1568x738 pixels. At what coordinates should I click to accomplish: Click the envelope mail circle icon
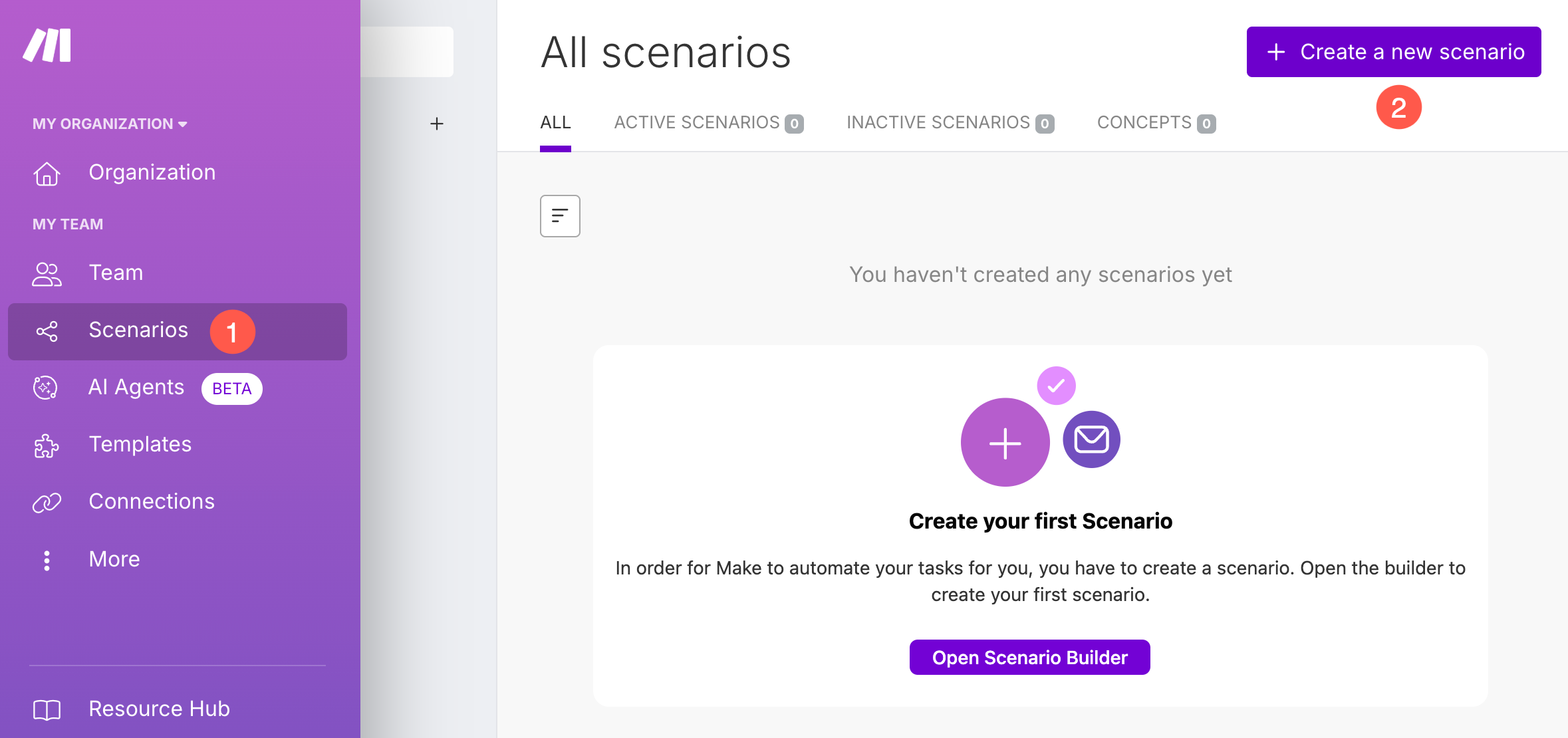1091,439
